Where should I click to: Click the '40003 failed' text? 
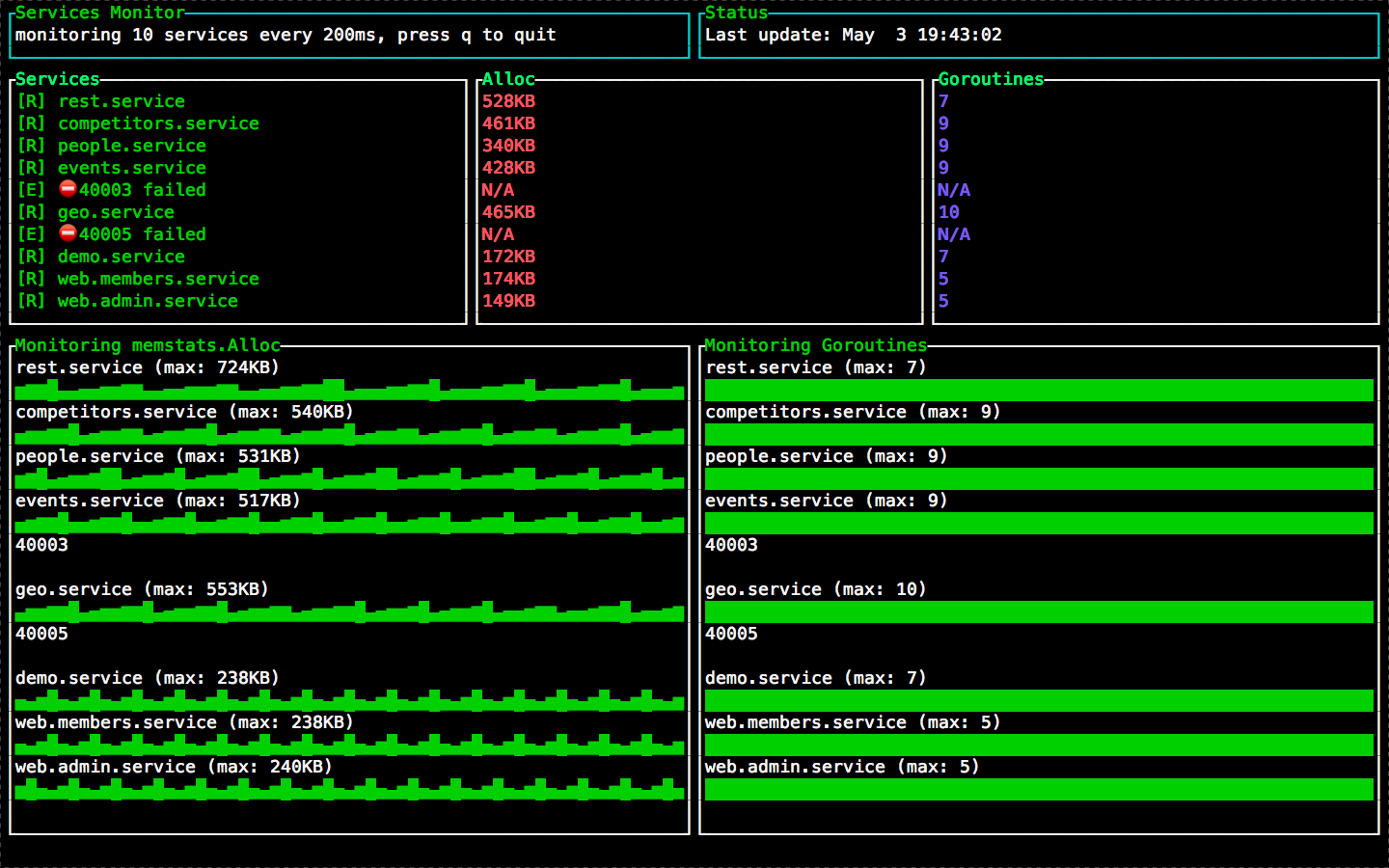143,190
